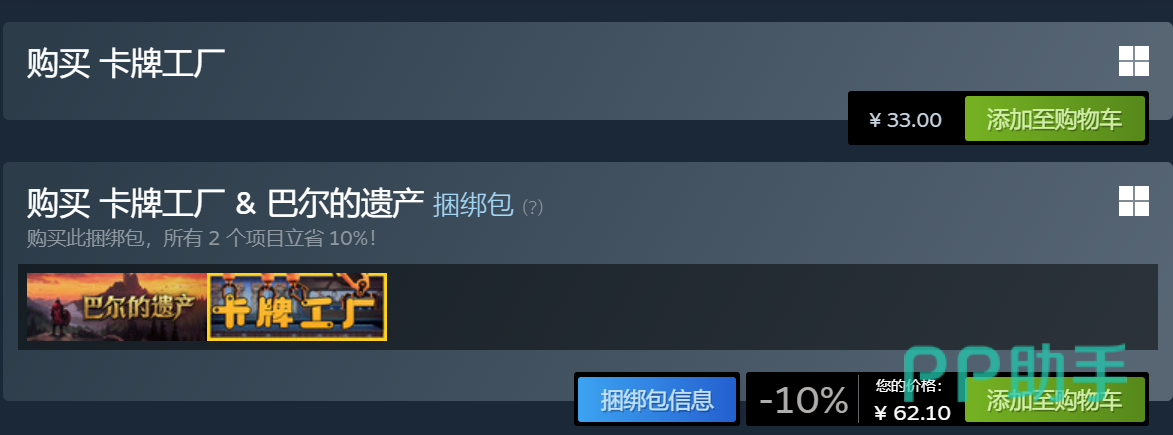This screenshot has height=435, width=1173.
Task: Add 卡牌工厂 at ¥ 33.00 to the cart
Action: (1054, 119)
